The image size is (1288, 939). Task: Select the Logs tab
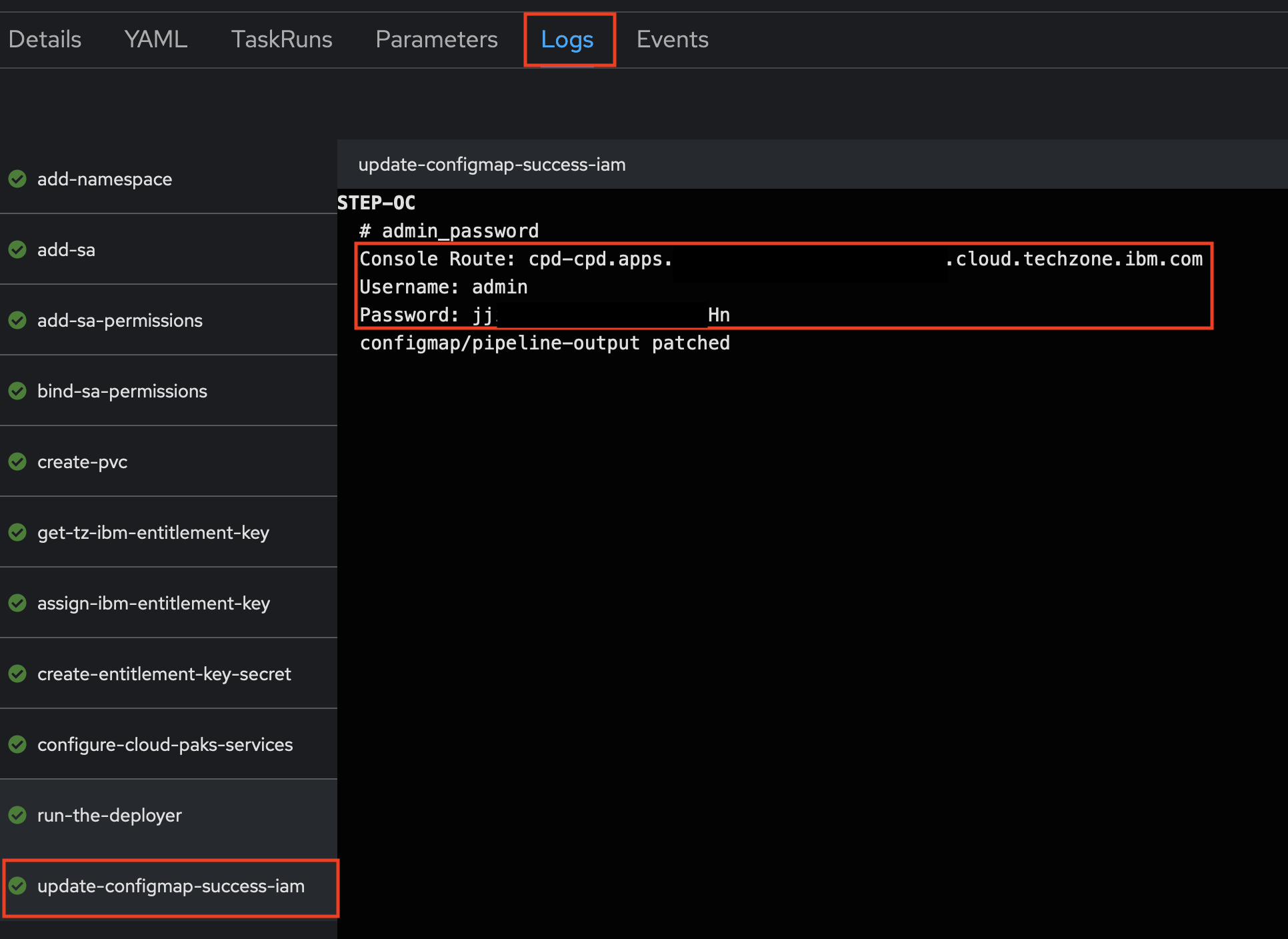[x=567, y=39]
